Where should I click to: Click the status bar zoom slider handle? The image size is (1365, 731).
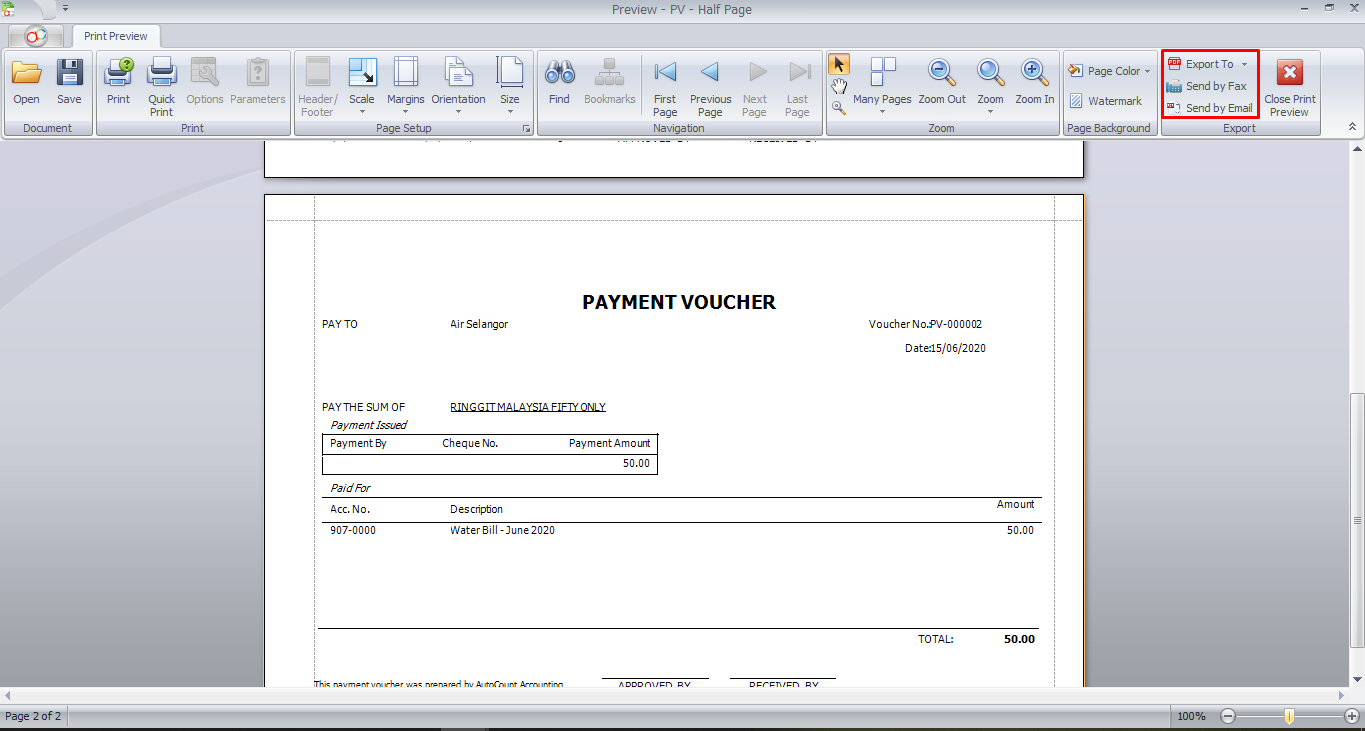tap(1290, 716)
